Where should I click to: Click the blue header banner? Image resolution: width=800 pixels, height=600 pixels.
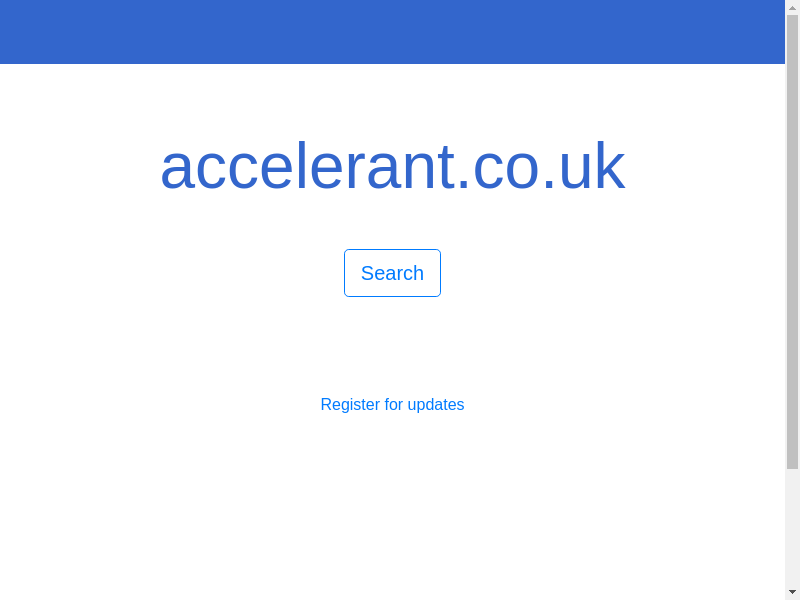tap(392, 32)
